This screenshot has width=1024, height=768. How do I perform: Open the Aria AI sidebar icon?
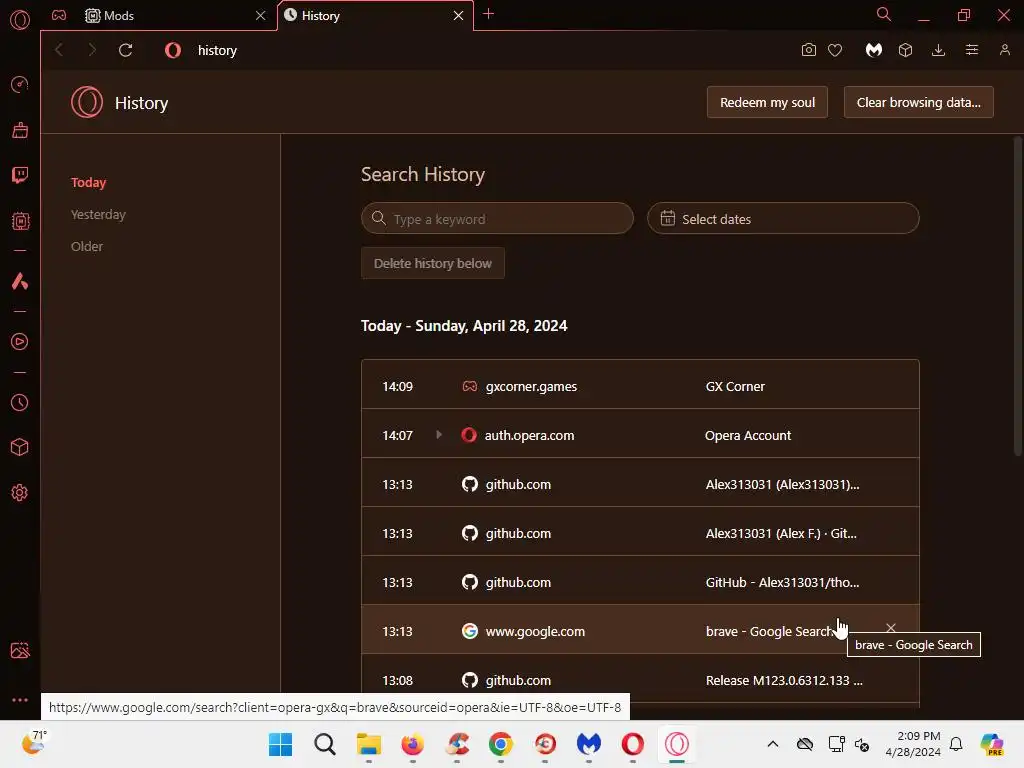[x=20, y=281]
